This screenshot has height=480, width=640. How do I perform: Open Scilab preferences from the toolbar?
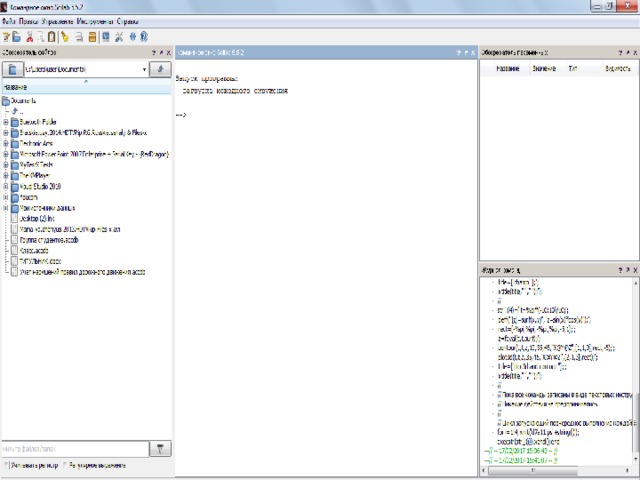click(118, 36)
